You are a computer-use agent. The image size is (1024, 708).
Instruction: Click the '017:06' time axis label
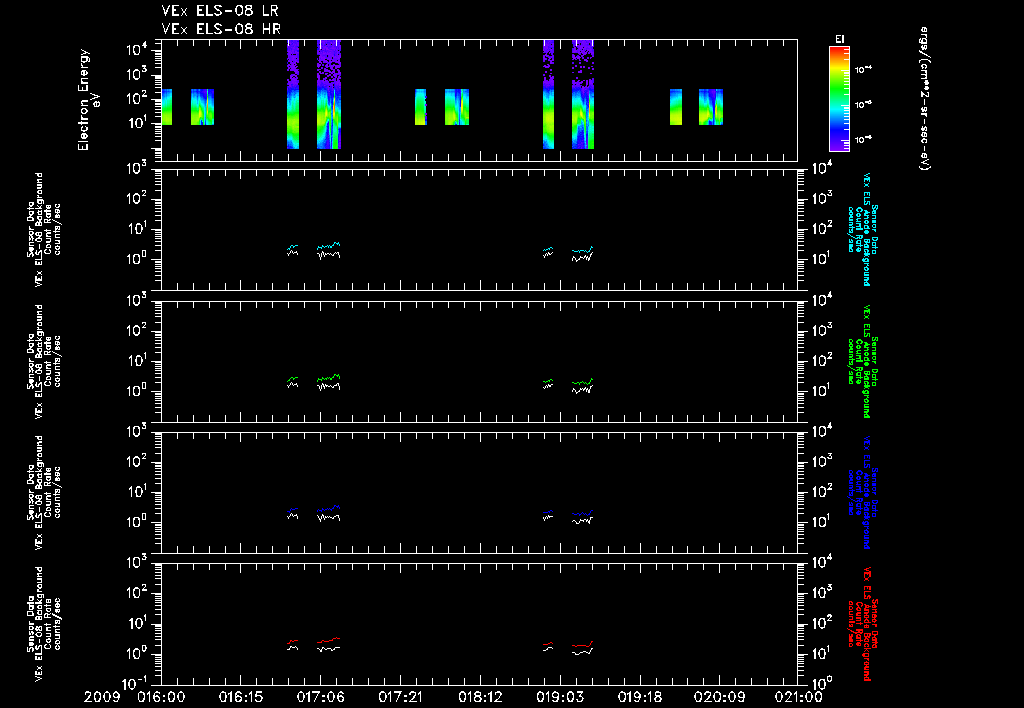coord(320,697)
